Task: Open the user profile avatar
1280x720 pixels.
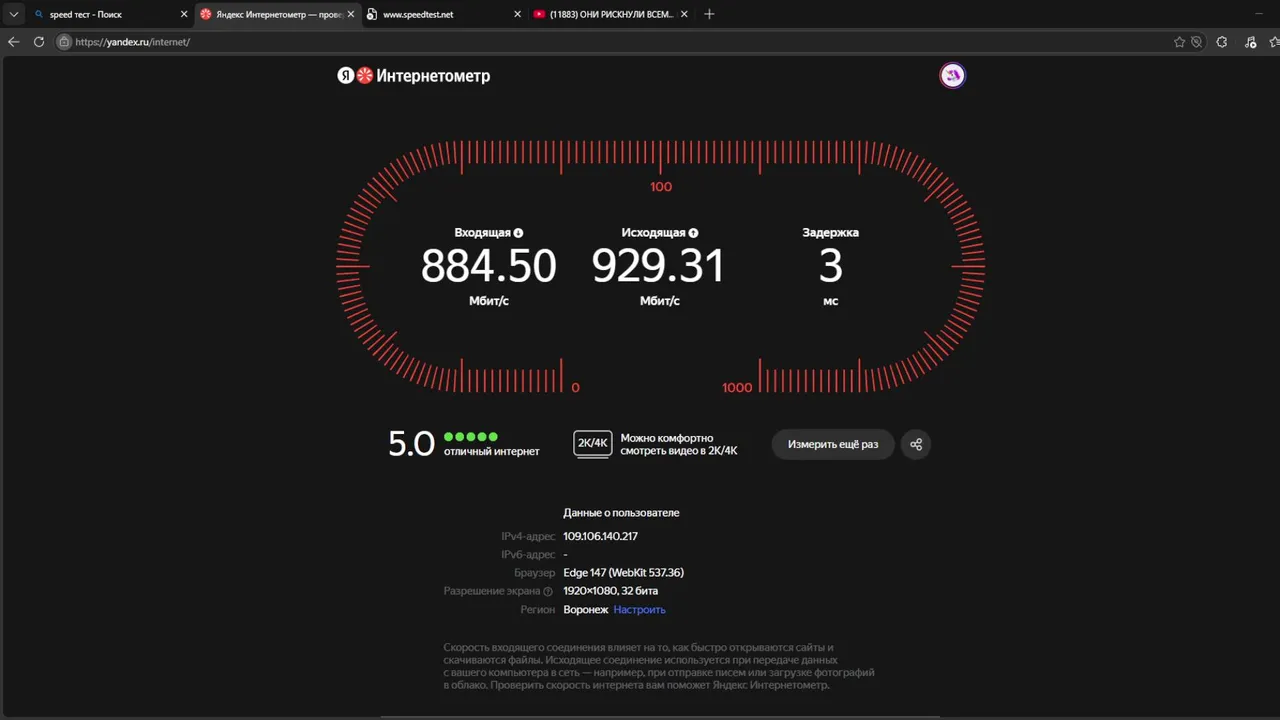Action: pyautogui.click(x=952, y=75)
